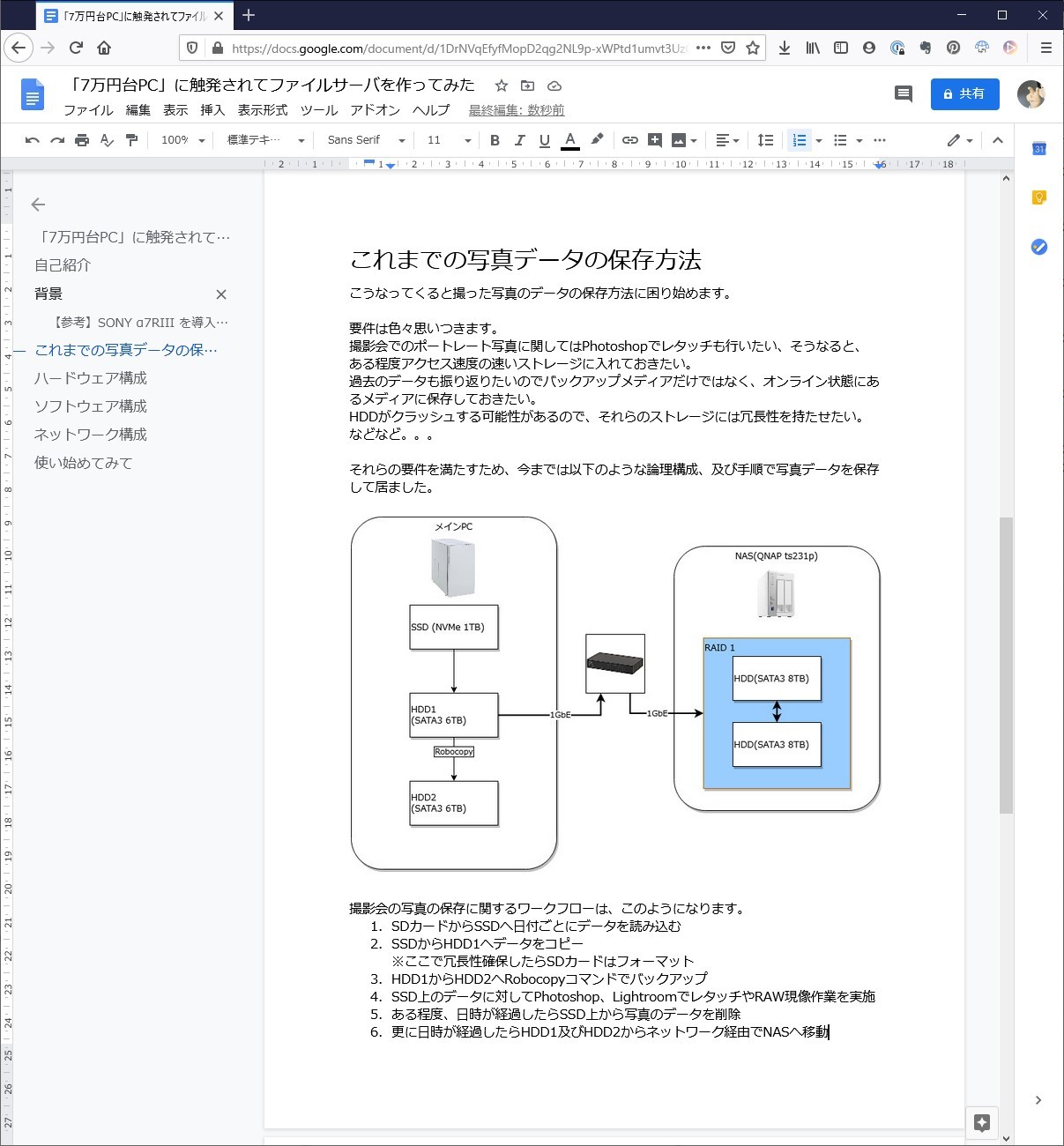
Task: Open the 表示形式 menu
Action: coord(263,110)
